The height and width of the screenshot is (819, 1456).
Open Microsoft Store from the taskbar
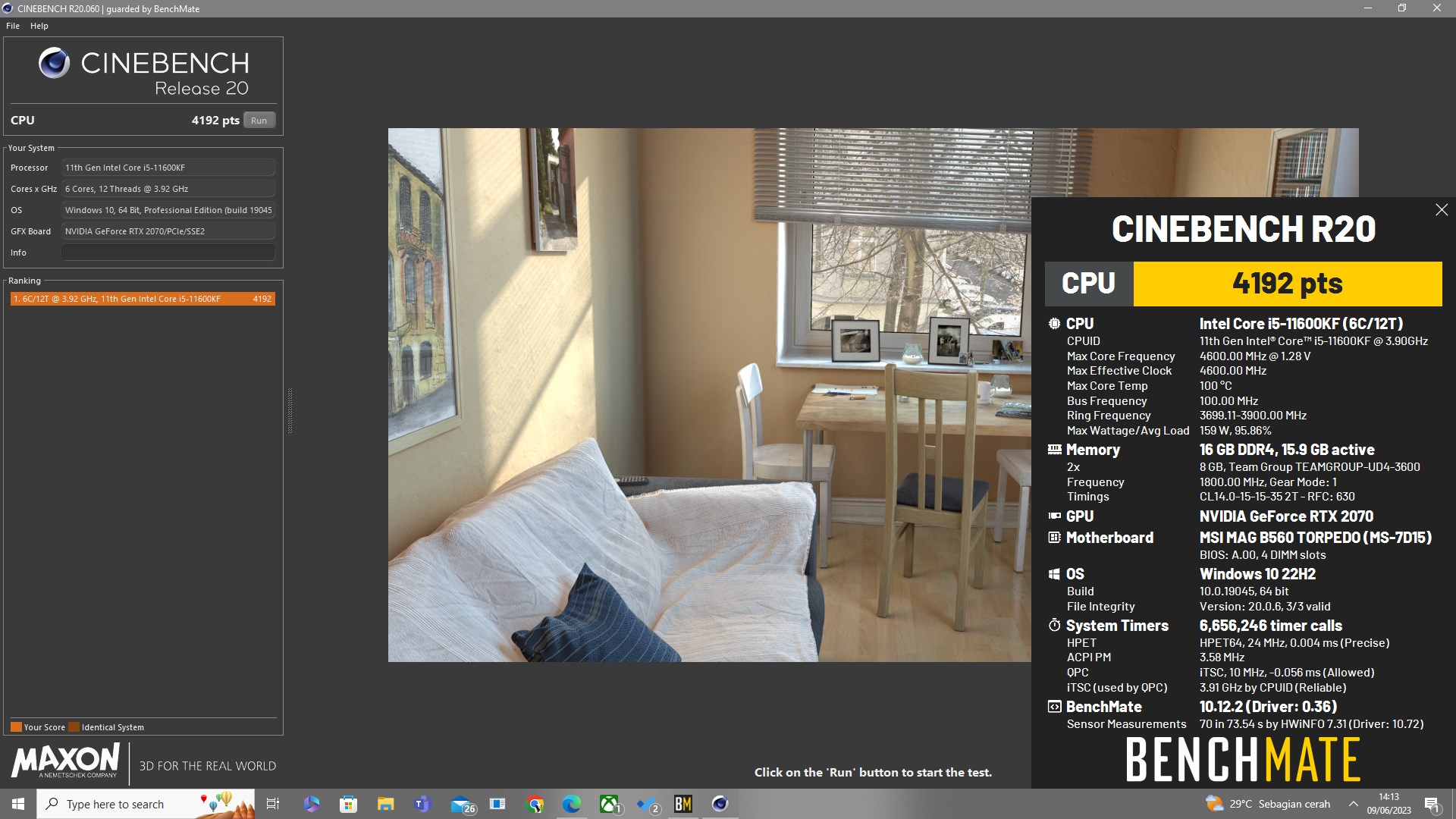(348, 804)
